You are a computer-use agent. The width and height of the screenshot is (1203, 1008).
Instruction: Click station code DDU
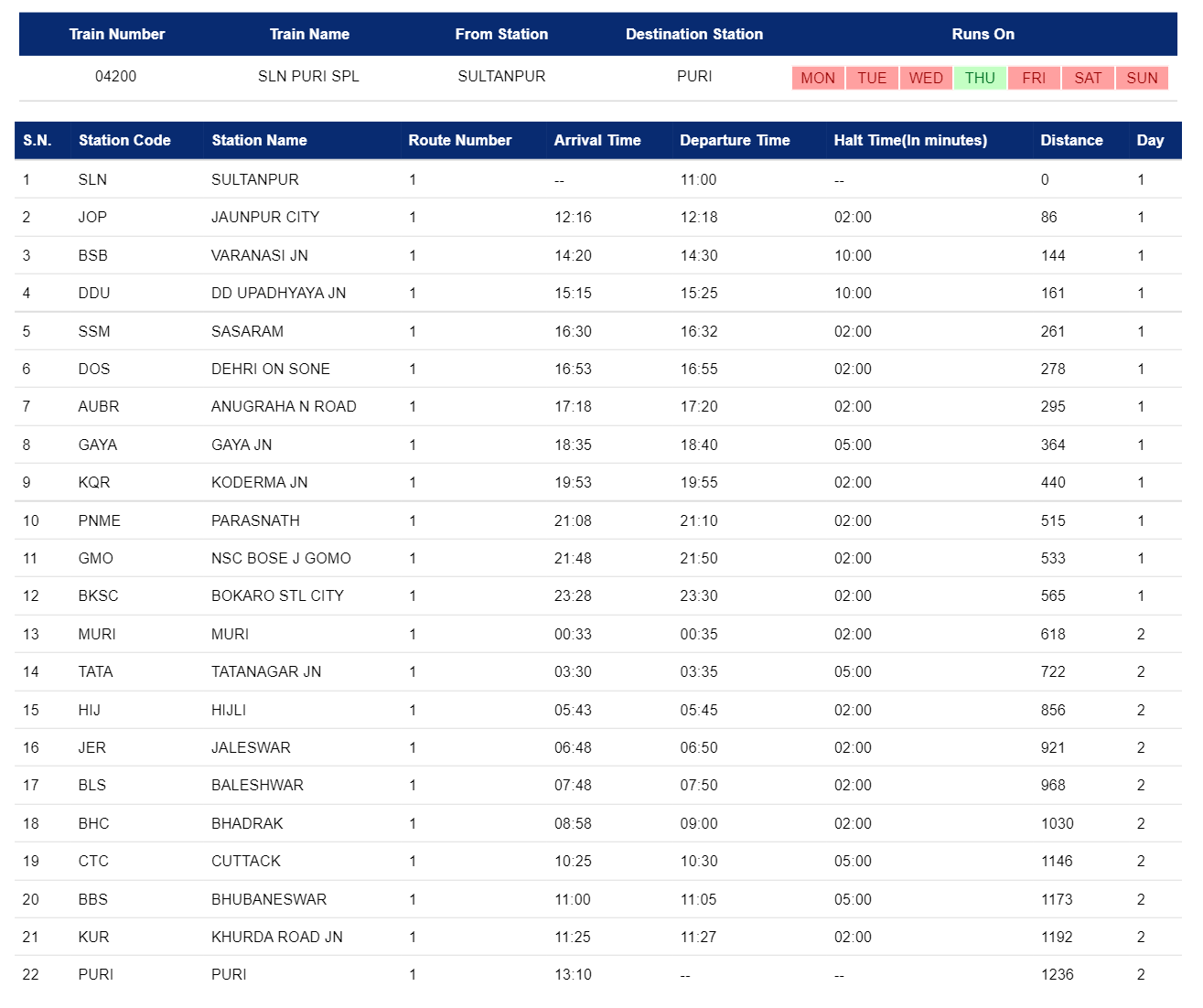94,293
